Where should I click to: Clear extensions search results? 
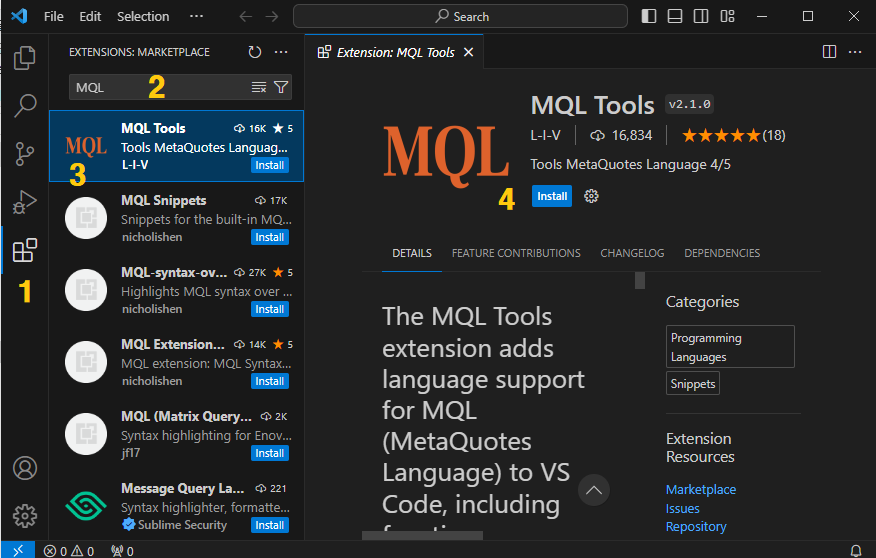(x=259, y=87)
